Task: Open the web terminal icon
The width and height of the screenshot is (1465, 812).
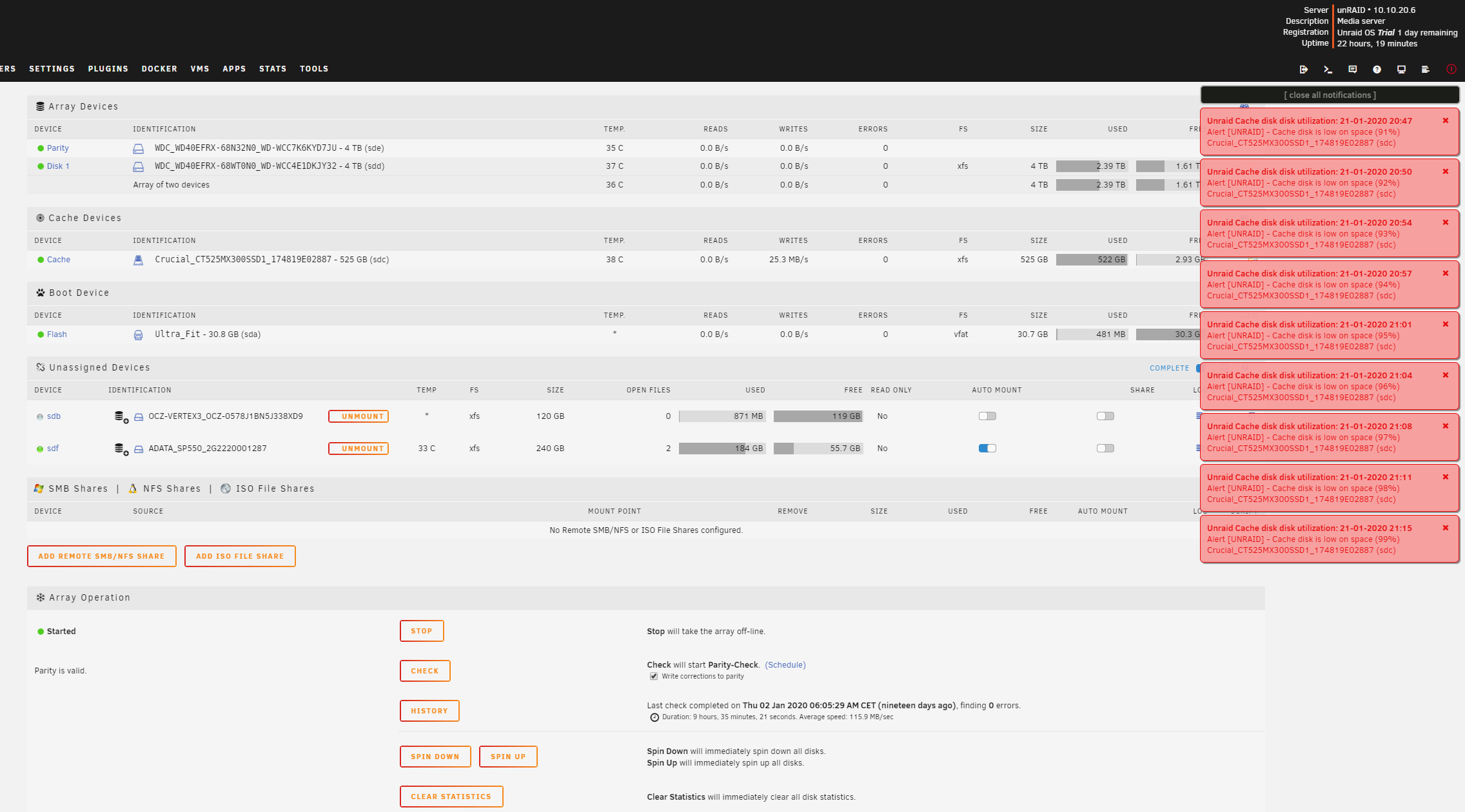Action: 1328,69
